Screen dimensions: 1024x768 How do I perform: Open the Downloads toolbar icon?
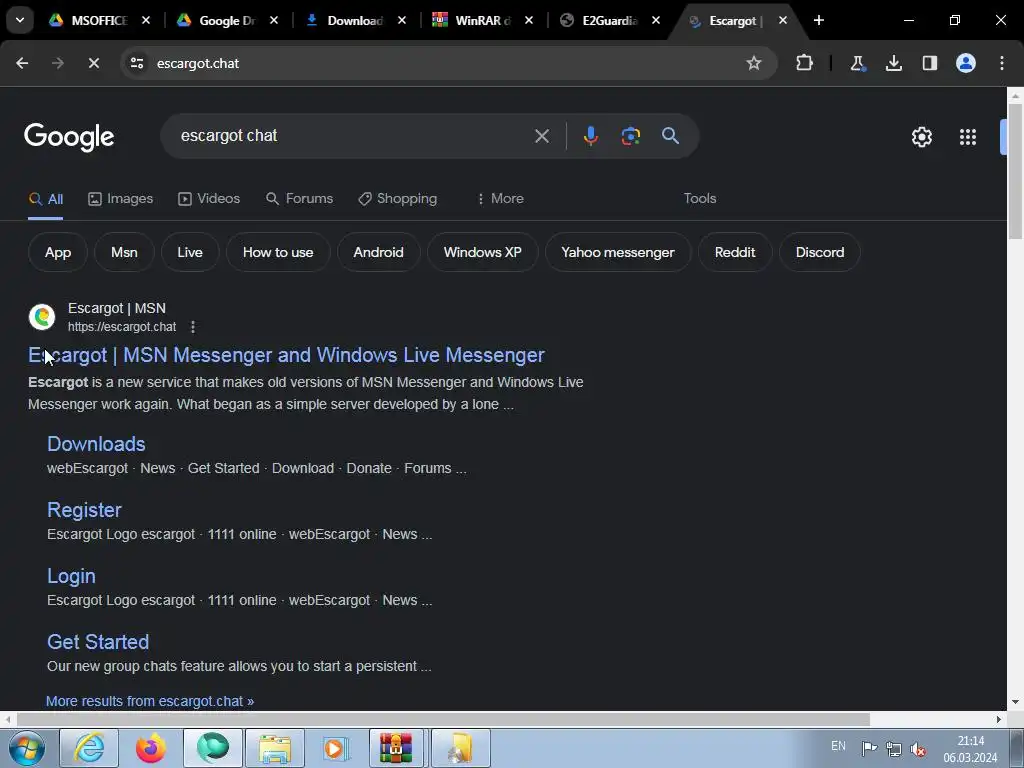(x=893, y=63)
